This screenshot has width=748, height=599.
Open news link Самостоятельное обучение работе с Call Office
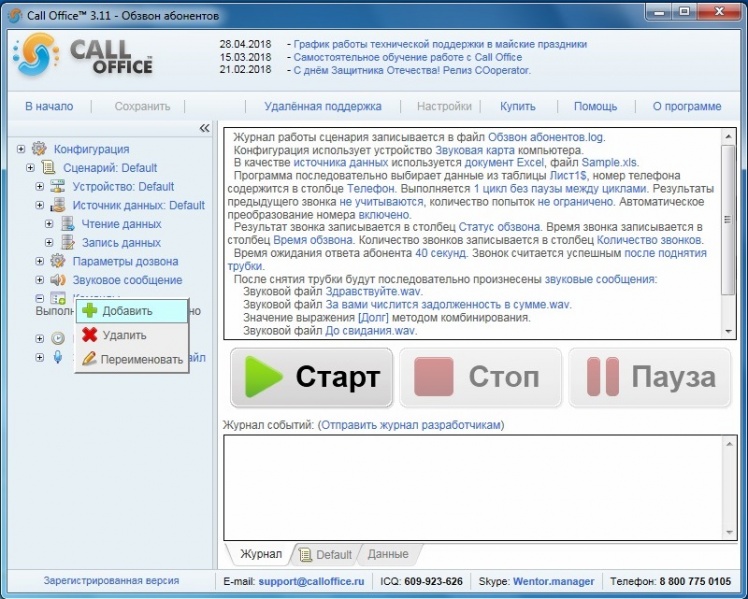point(407,57)
